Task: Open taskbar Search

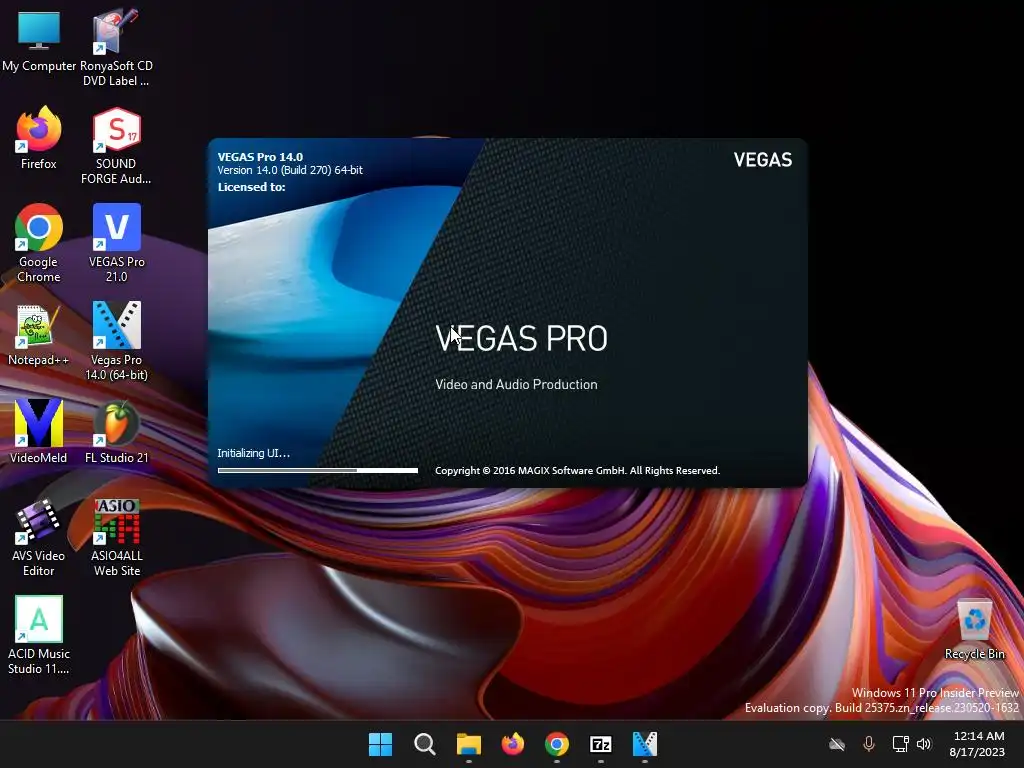Action: pos(424,744)
